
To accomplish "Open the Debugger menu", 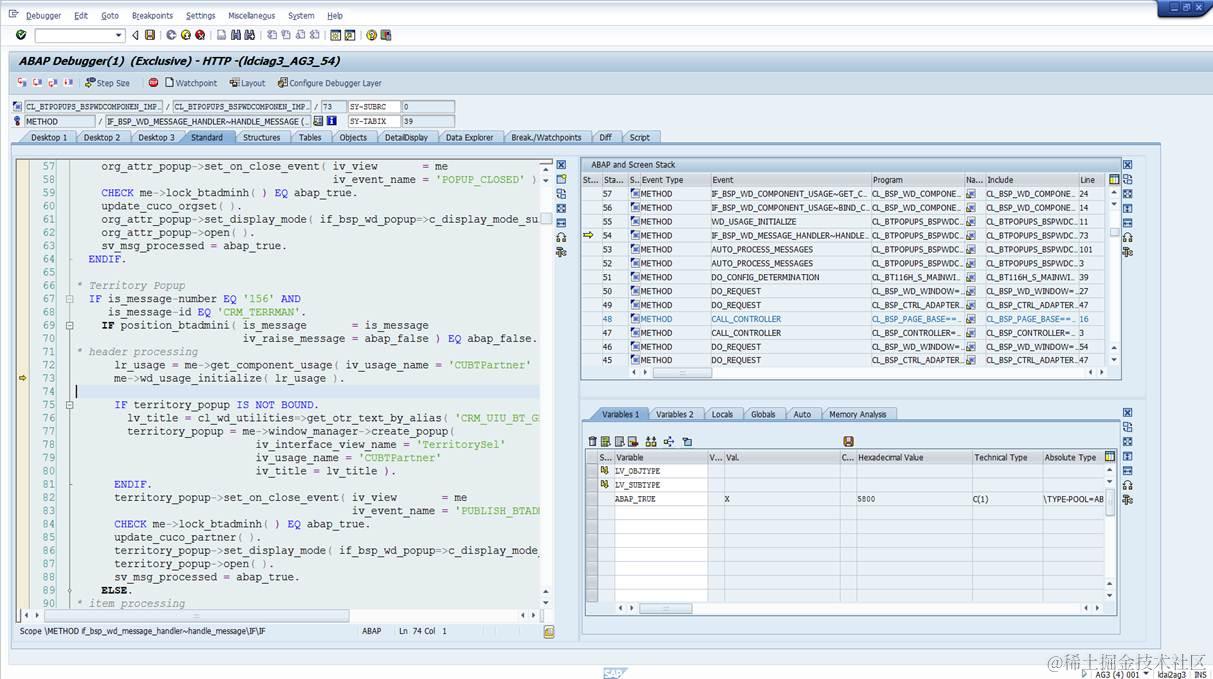I will 43,16.
